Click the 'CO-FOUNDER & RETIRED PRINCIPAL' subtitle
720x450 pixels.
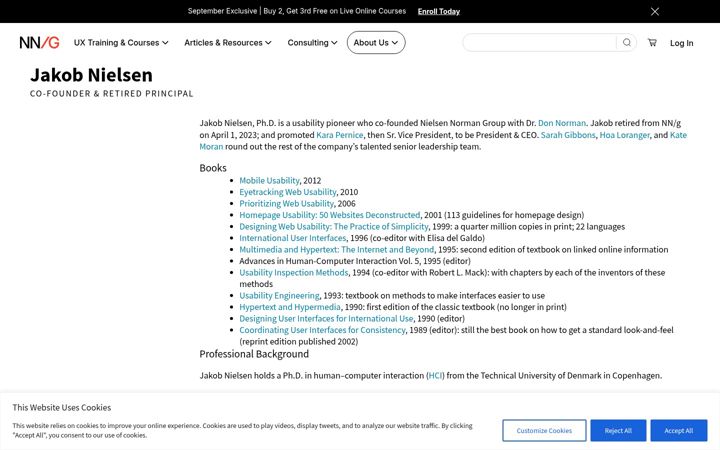point(112,94)
